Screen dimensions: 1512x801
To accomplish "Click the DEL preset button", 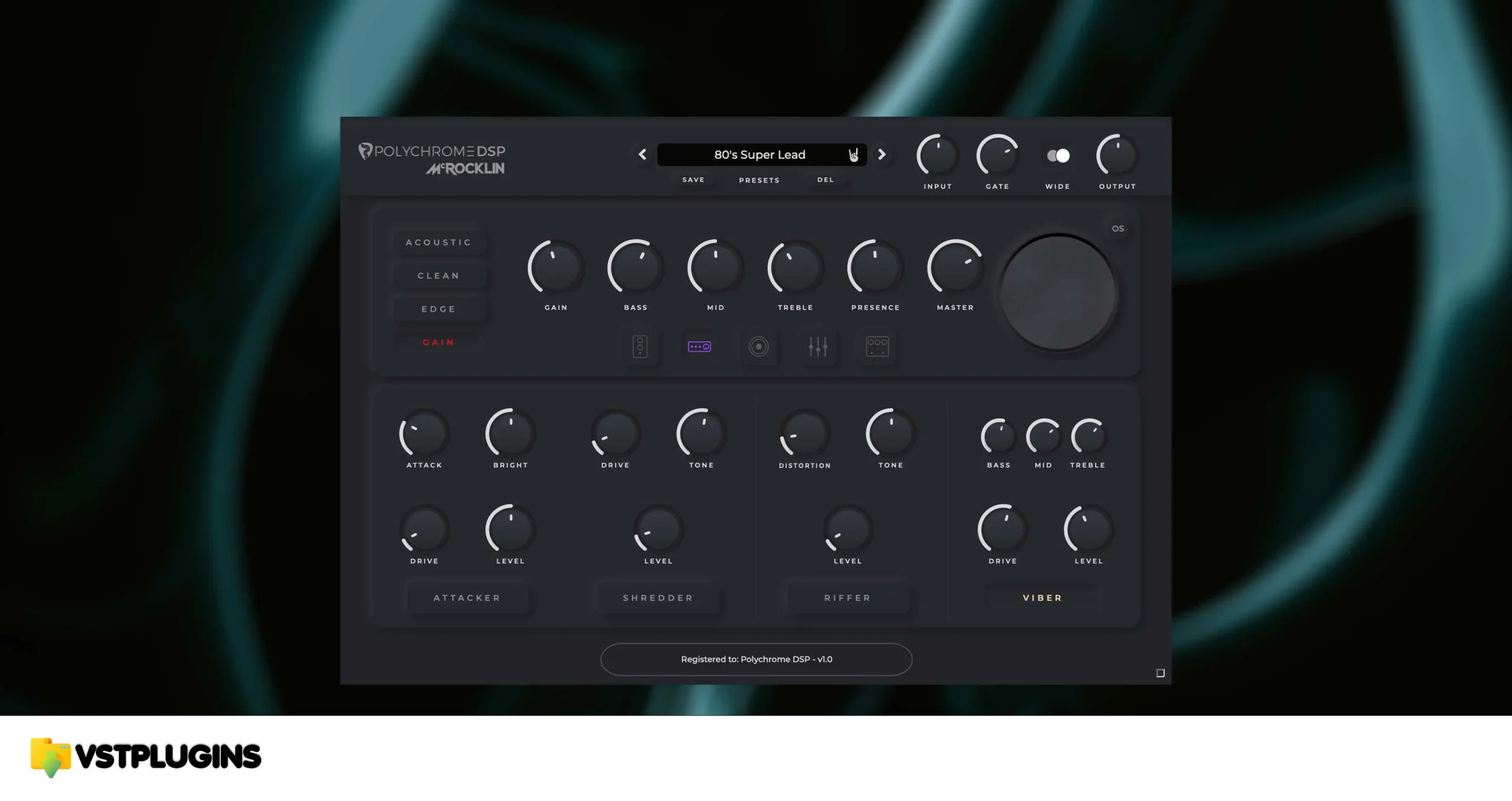I will [826, 180].
